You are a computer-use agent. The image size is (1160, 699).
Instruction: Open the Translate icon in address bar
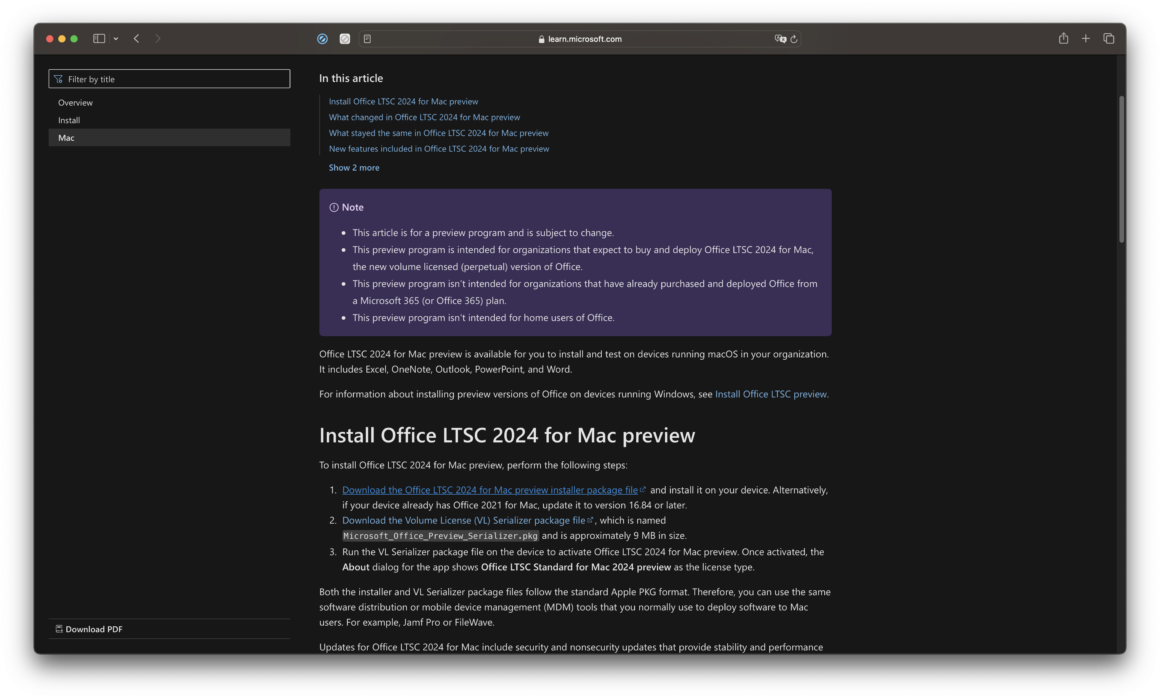pos(780,38)
